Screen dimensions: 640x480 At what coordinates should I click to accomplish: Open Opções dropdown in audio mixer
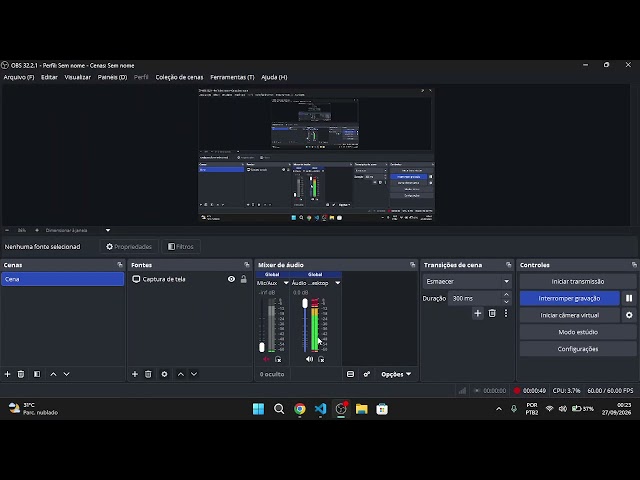point(396,374)
